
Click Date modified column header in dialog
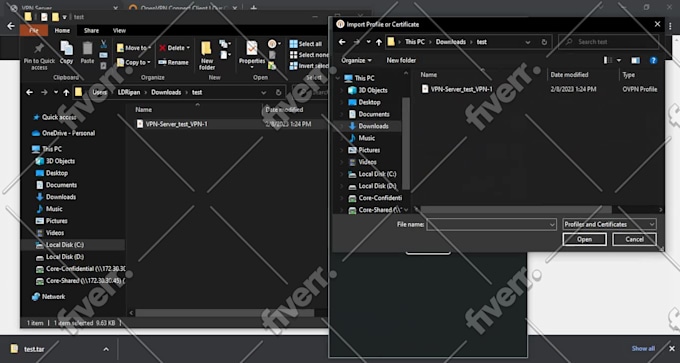point(569,75)
